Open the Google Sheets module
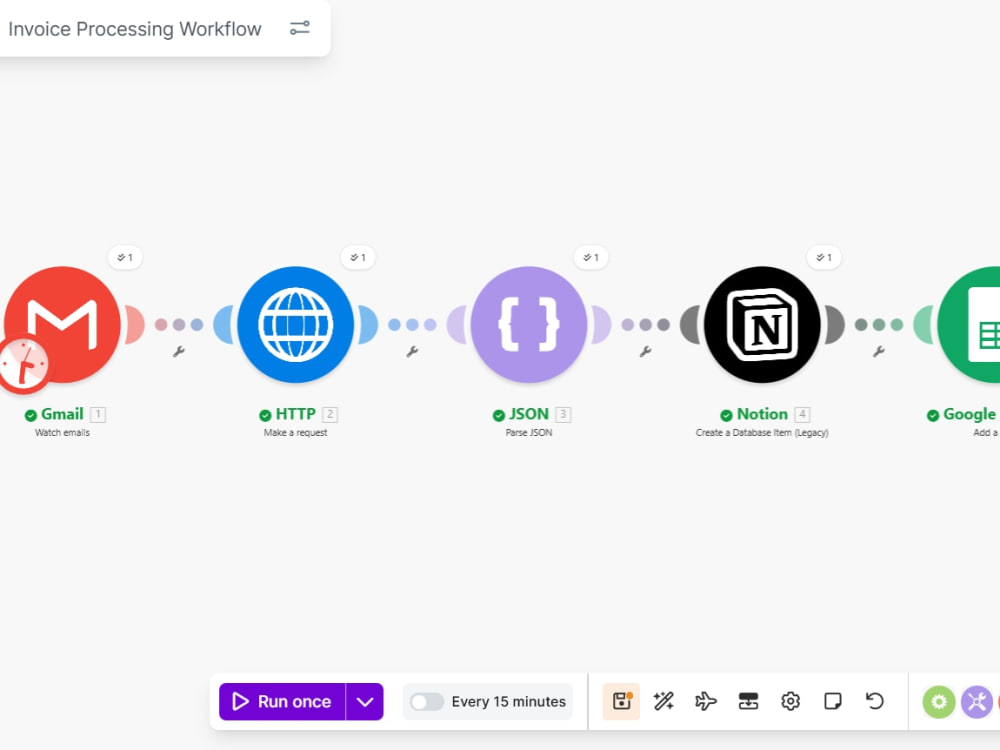Image resolution: width=1000 pixels, height=750 pixels. (969, 325)
